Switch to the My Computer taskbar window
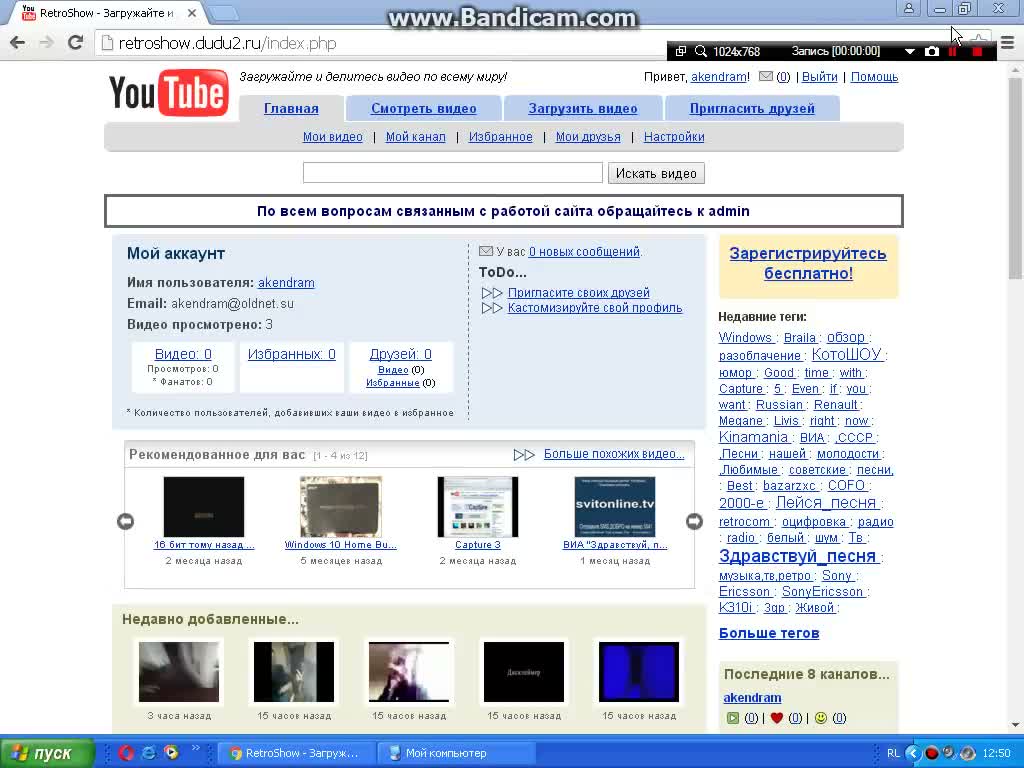Image resolution: width=1024 pixels, height=768 pixels. pyautogui.click(x=457, y=753)
